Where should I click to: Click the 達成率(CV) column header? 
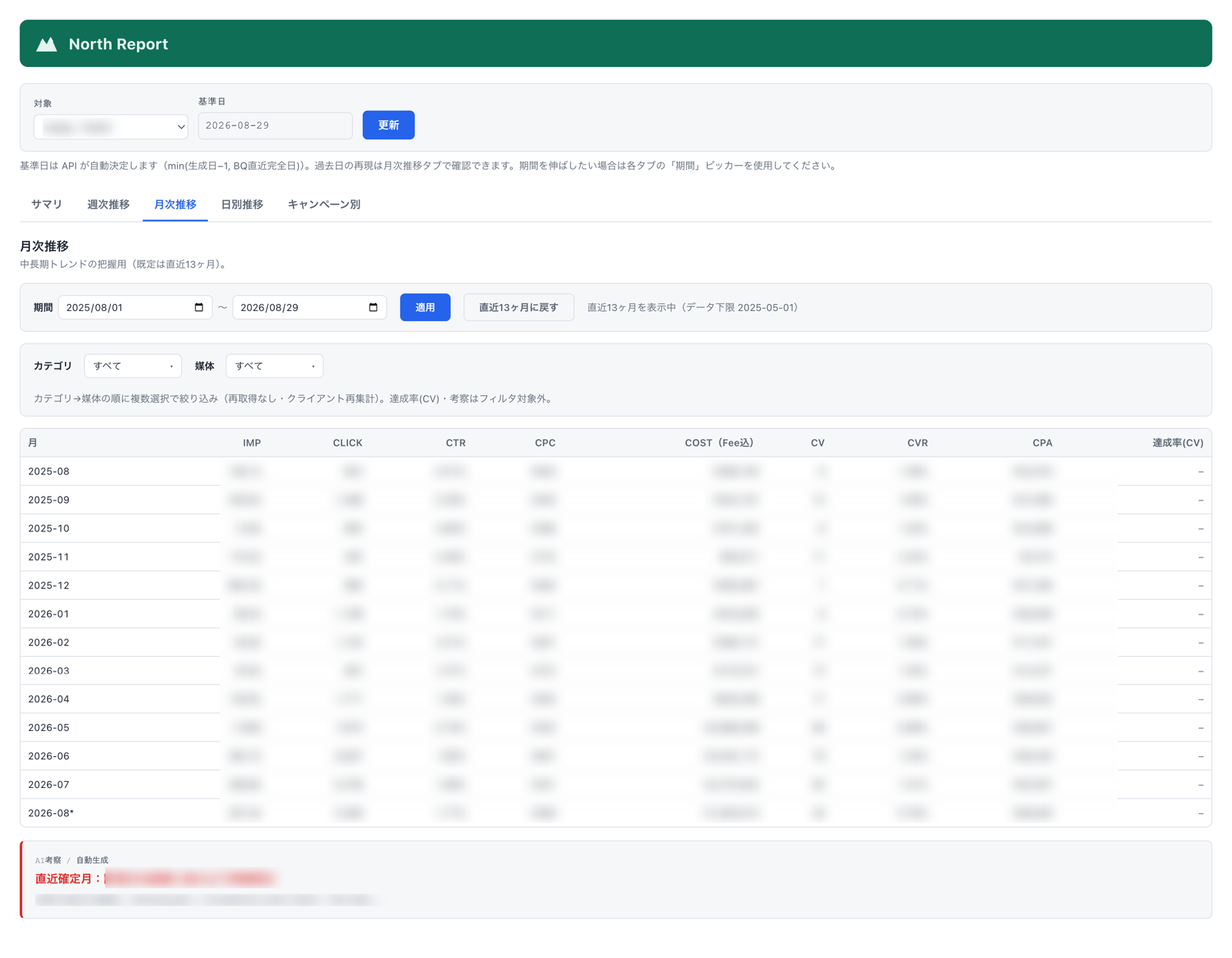click(1177, 443)
